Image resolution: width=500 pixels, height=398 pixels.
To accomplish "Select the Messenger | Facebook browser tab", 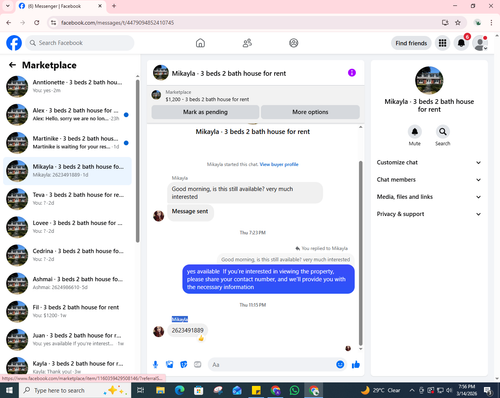I will (x=60, y=6).
